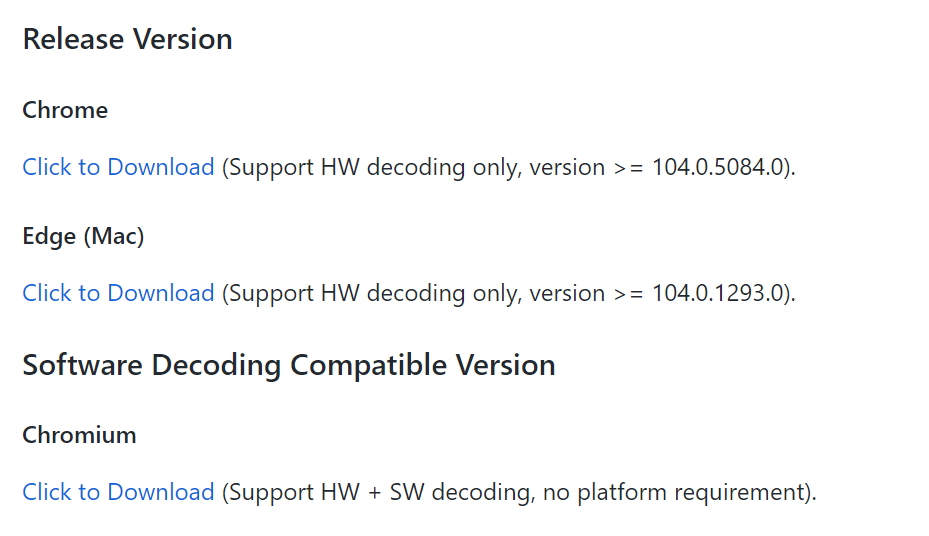Open the Edge (Mac) Click to Download link
Screen dimensions: 929x536
[118, 293]
